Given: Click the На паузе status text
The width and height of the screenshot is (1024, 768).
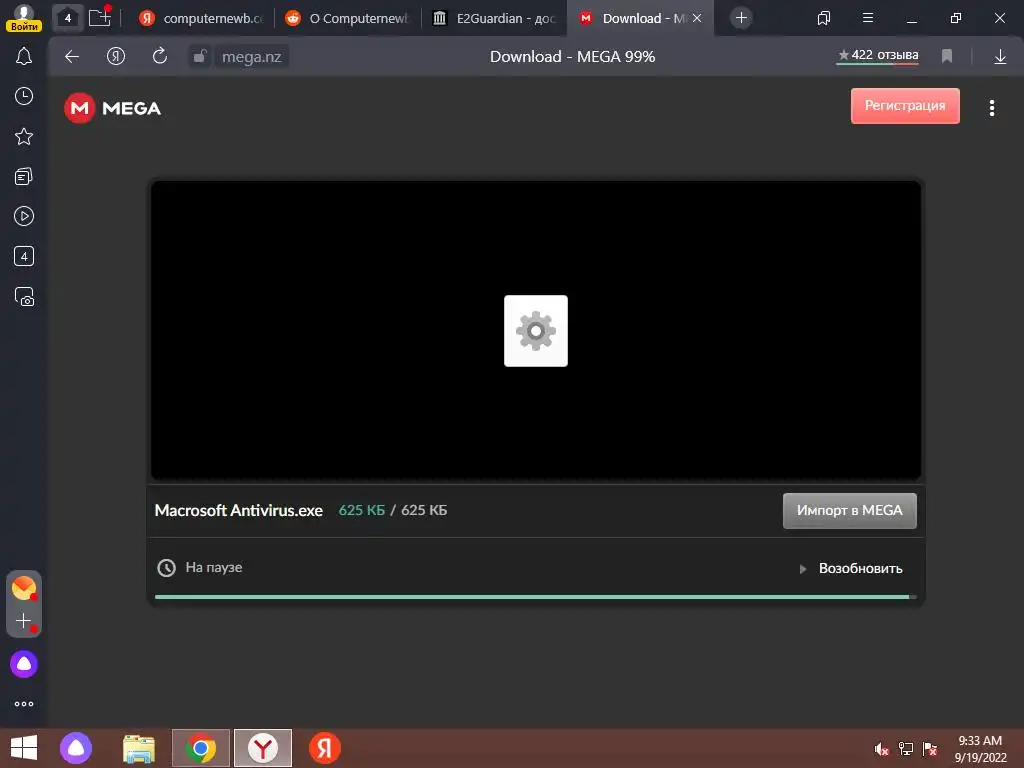Looking at the screenshot, I should pos(214,568).
